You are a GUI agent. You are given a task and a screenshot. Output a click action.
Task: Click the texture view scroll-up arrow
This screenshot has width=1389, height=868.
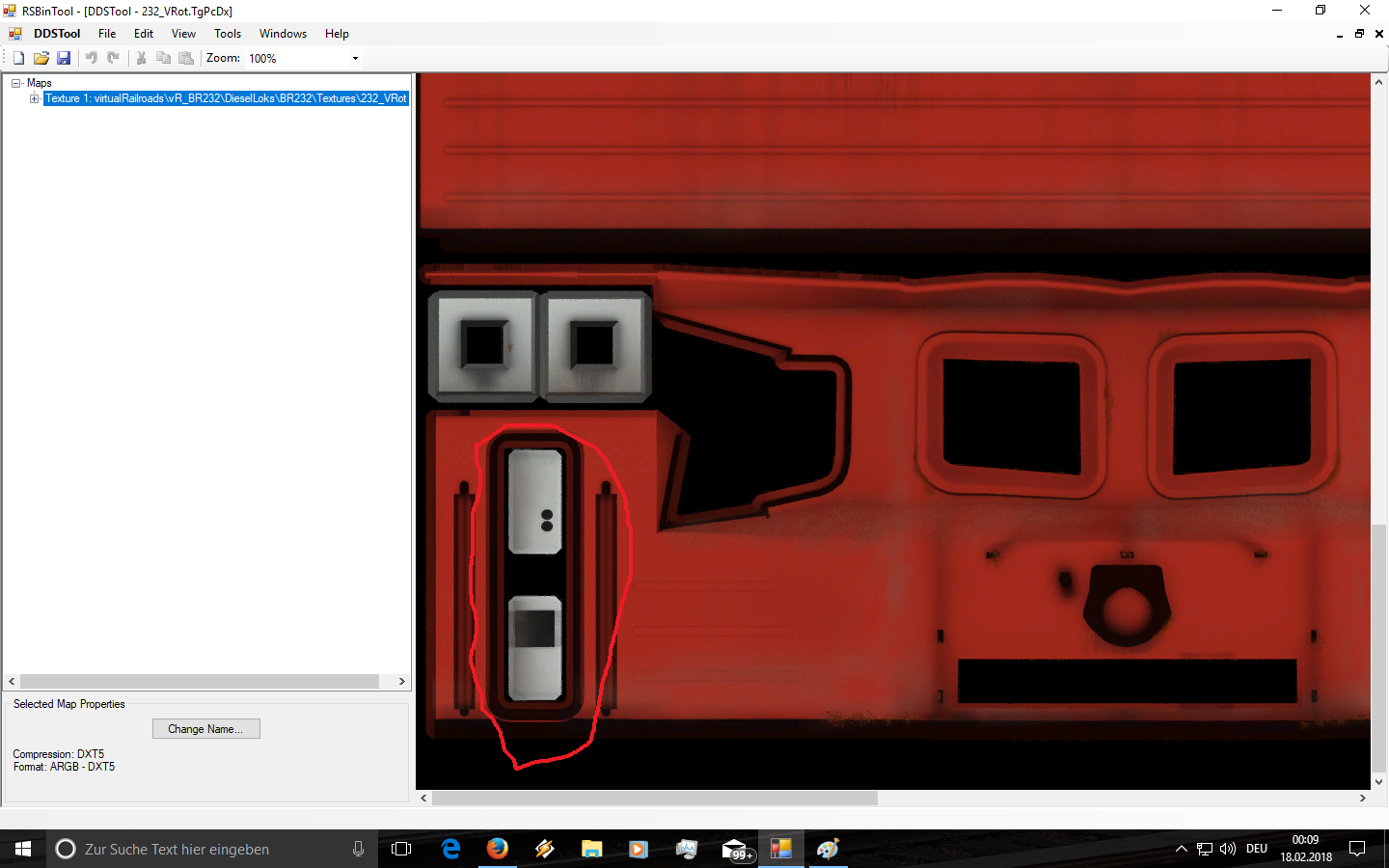point(1378,82)
